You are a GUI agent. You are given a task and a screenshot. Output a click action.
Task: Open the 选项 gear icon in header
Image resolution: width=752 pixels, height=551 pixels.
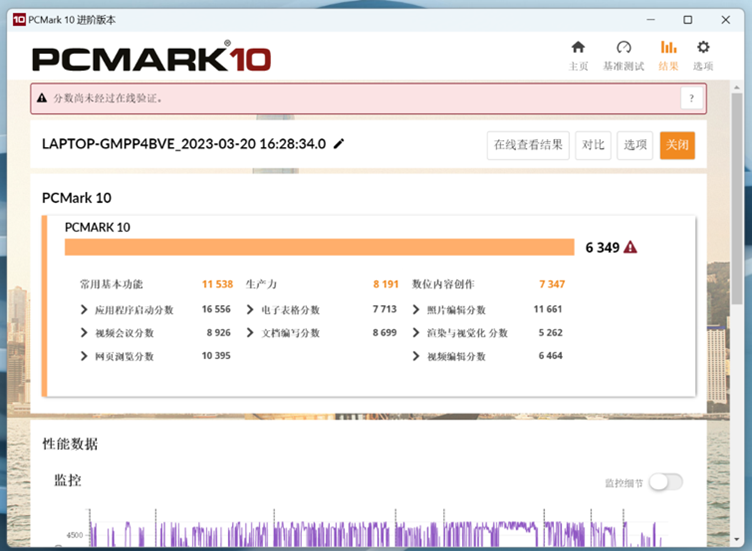pyautogui.click(x=703, y=47)
